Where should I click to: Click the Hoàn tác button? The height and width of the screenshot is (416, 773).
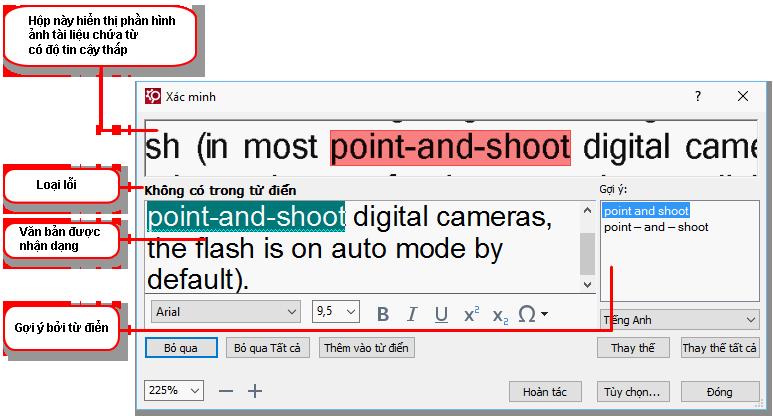click(x=545, y=392)
